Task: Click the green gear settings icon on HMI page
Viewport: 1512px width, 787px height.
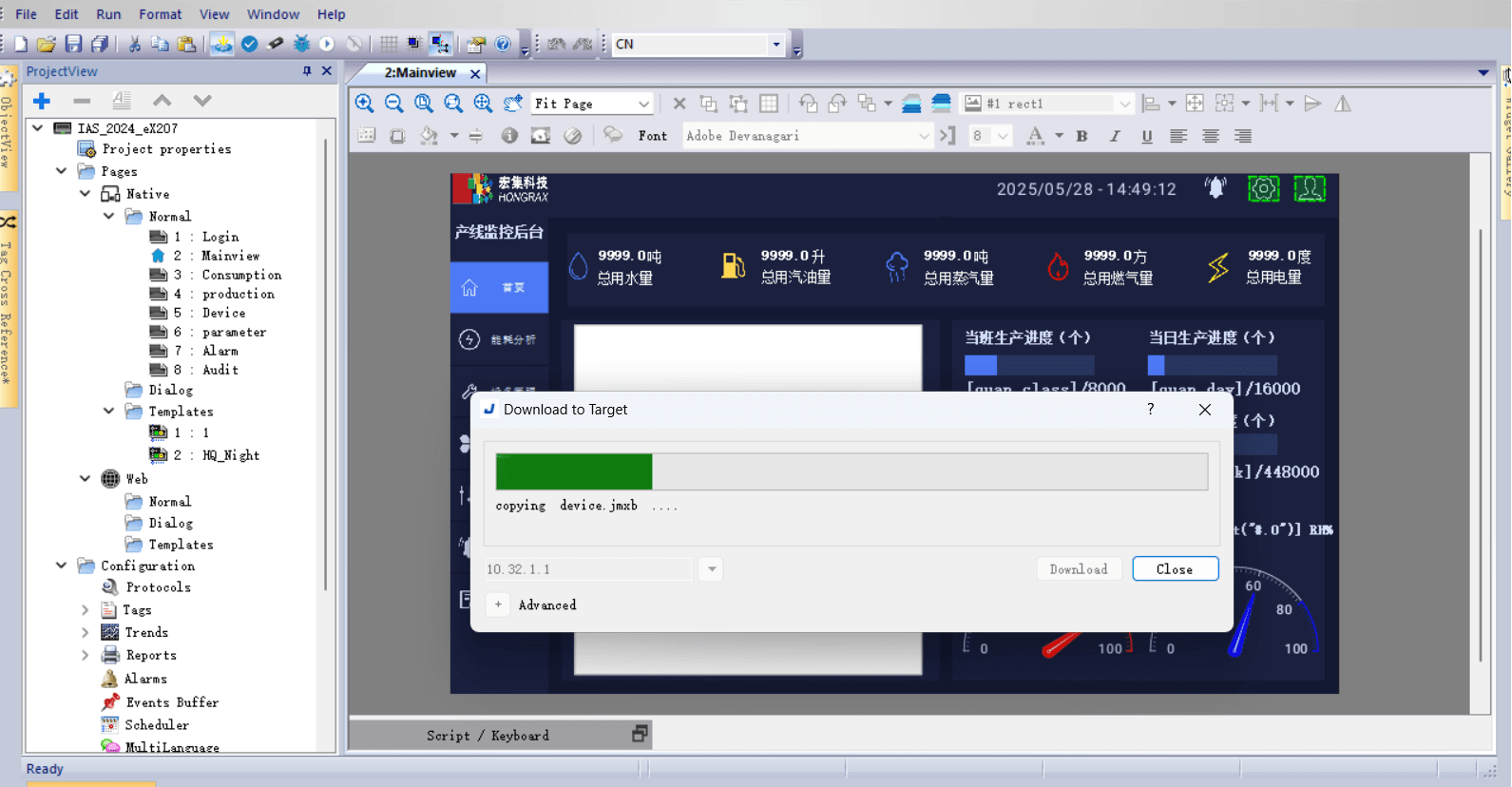Action: (1263, 189)
